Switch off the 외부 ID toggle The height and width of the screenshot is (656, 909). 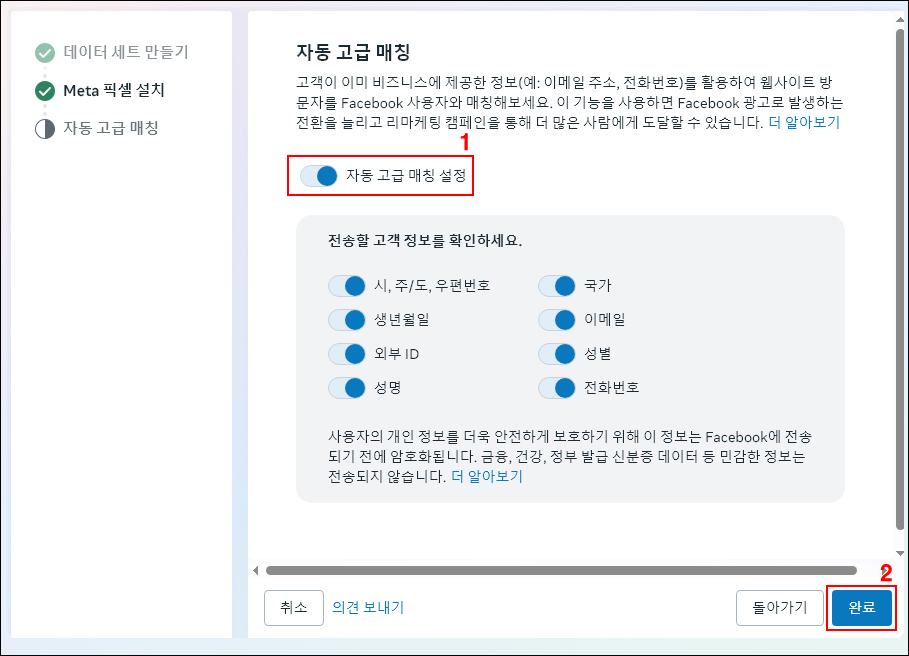347,354
